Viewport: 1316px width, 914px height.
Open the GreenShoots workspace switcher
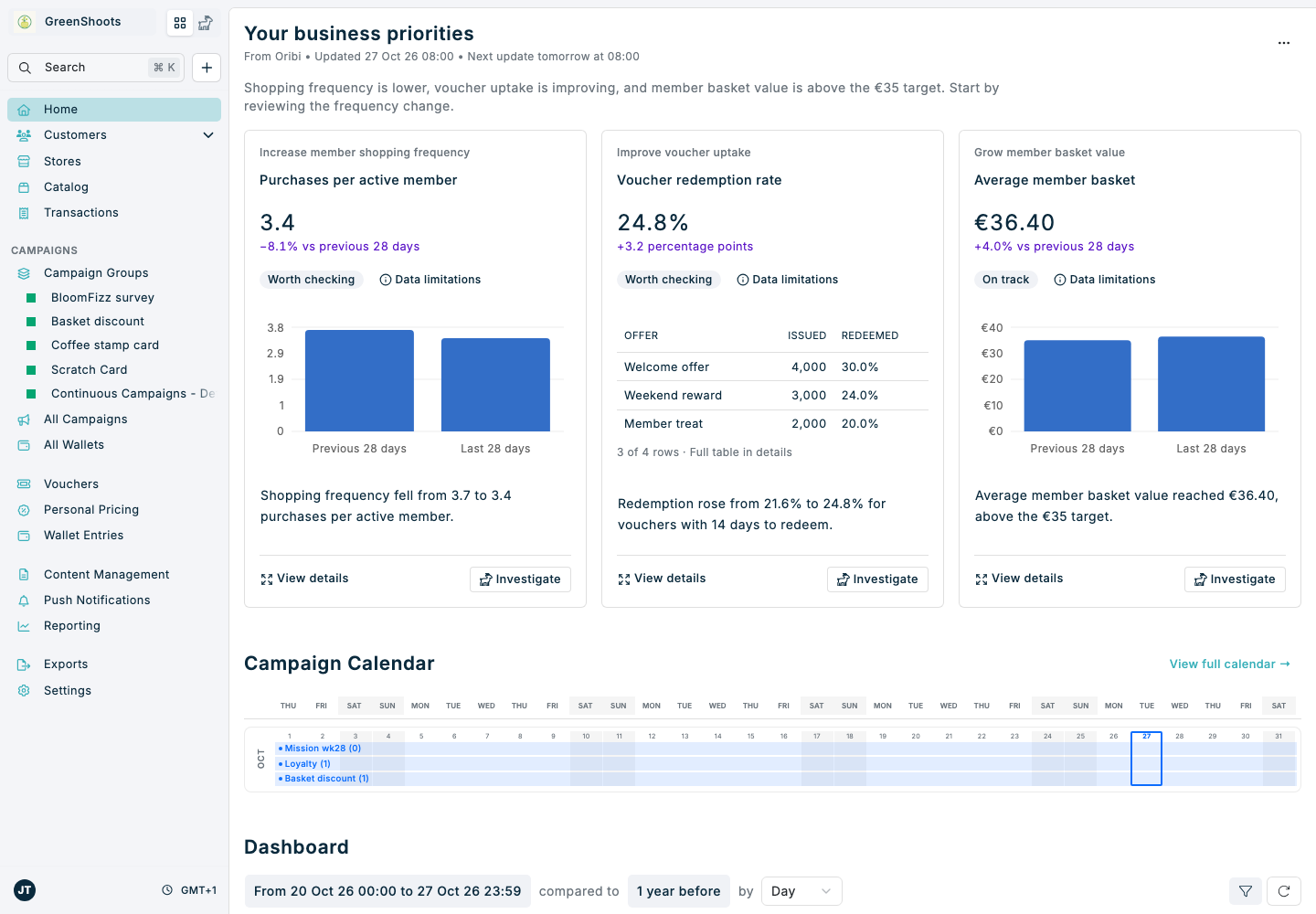(82, 22)
